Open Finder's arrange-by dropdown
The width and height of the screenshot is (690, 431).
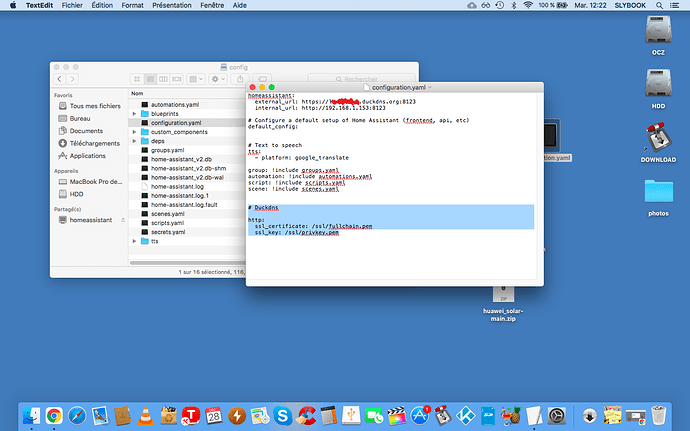point(196,79)
